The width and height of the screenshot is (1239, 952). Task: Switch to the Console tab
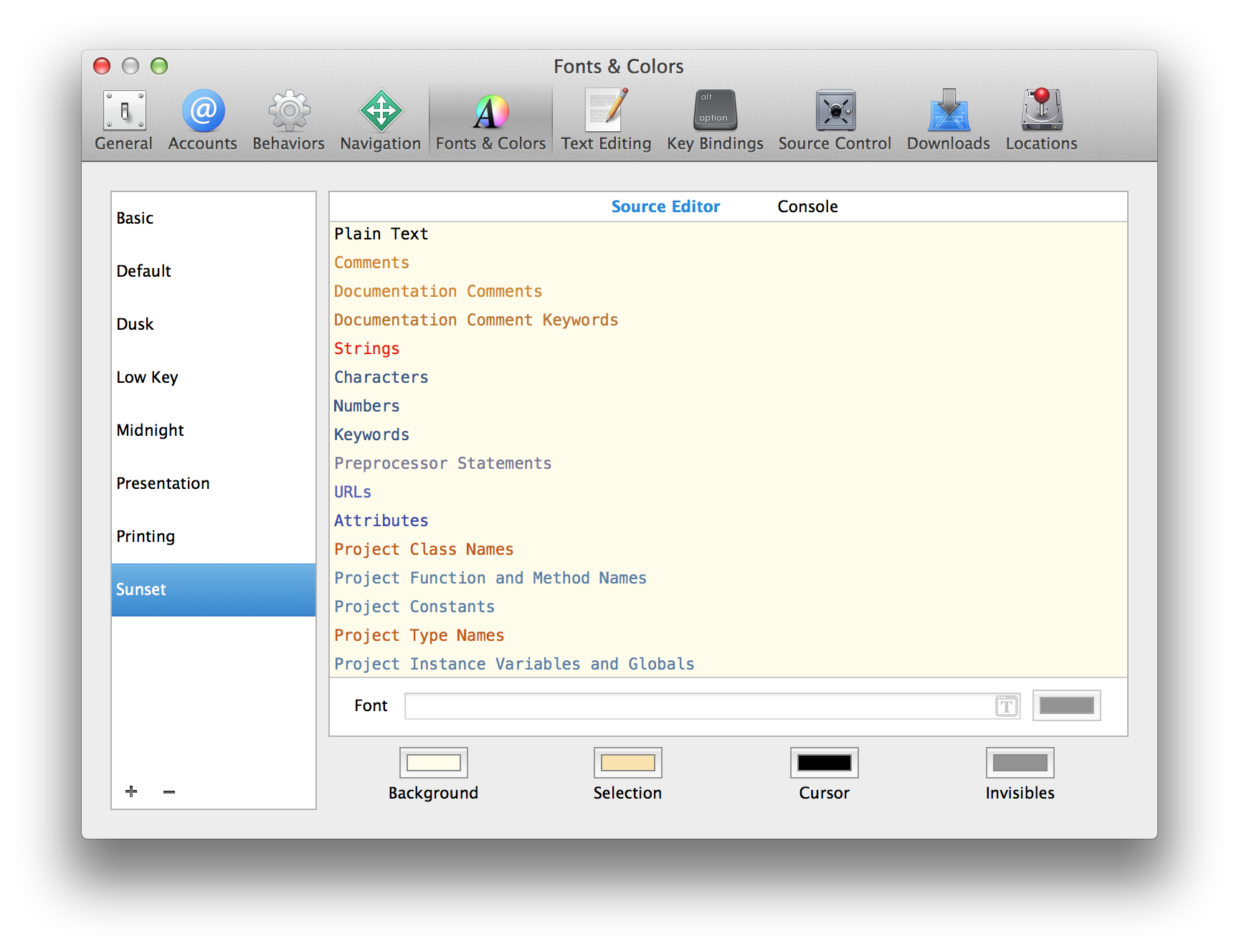(807, 206)
